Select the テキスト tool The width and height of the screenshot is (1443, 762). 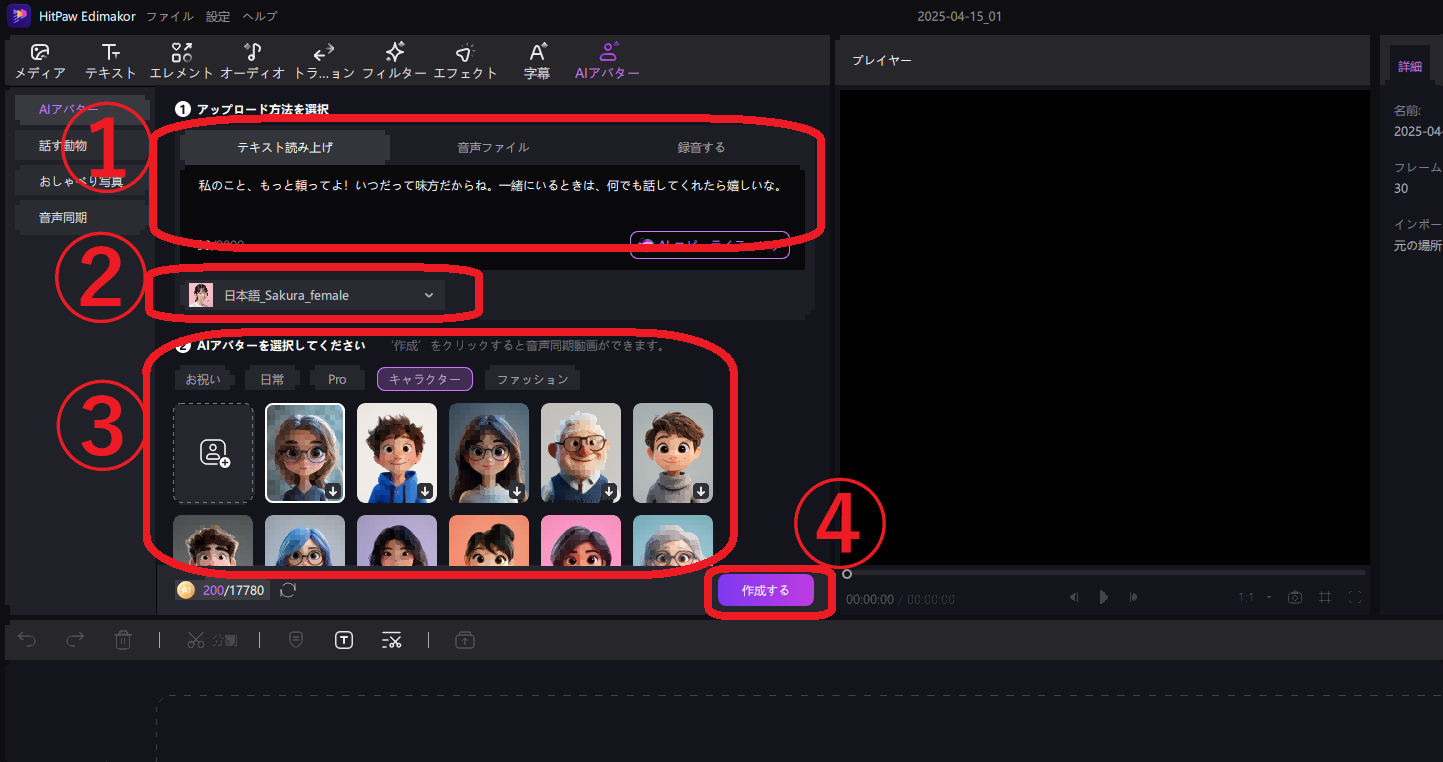(110, 60)
